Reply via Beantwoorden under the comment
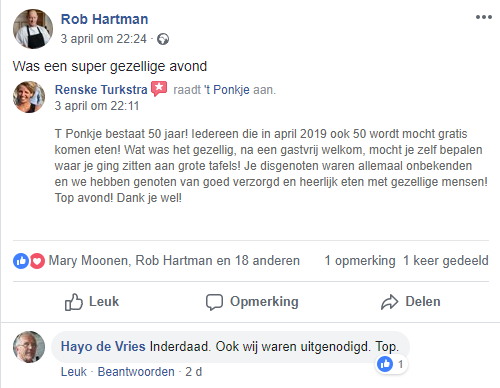This screenshot has height=388, width=500. point(136,372)
